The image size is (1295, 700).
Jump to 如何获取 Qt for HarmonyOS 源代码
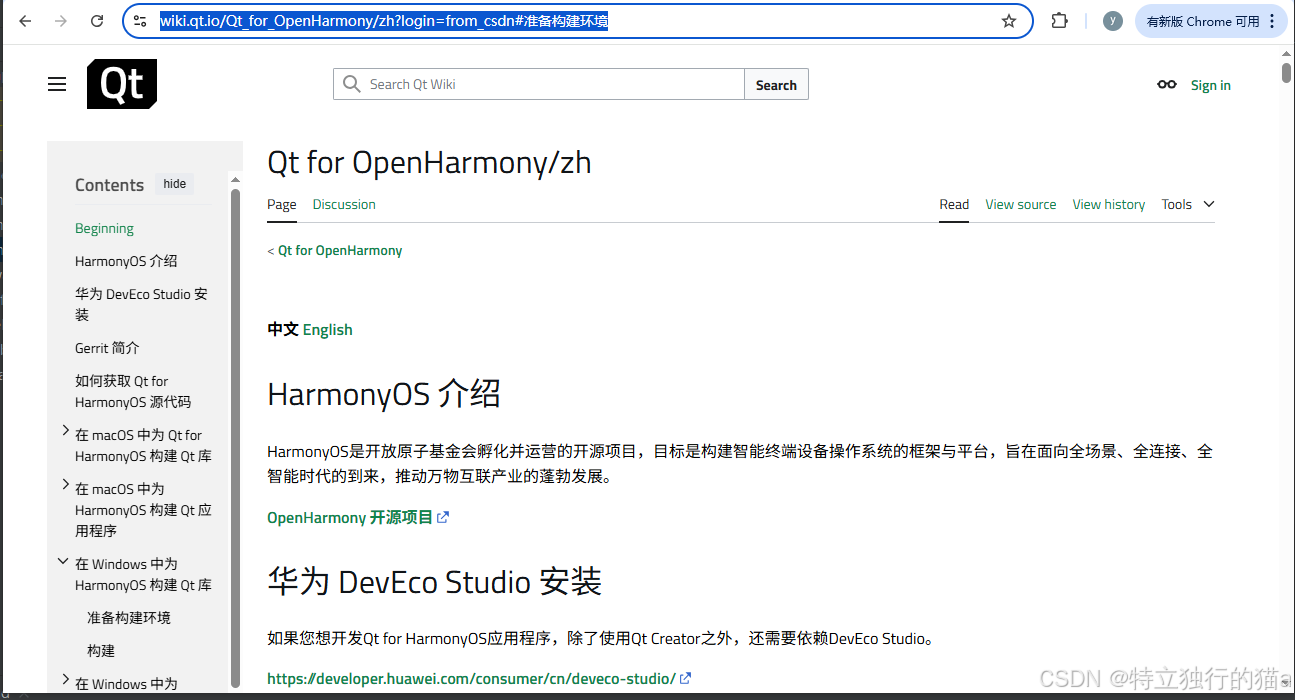tap(133, 391)
